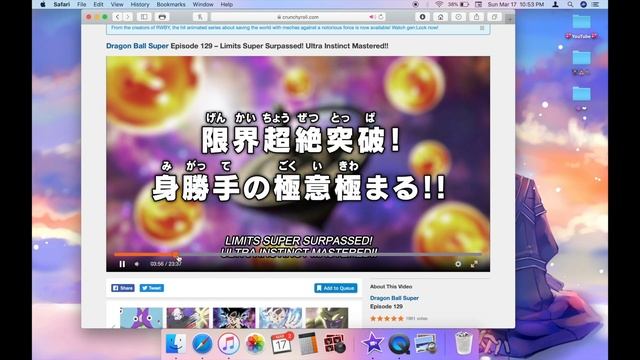Open the Dragon Ball Super title link

tap(137, 46)
